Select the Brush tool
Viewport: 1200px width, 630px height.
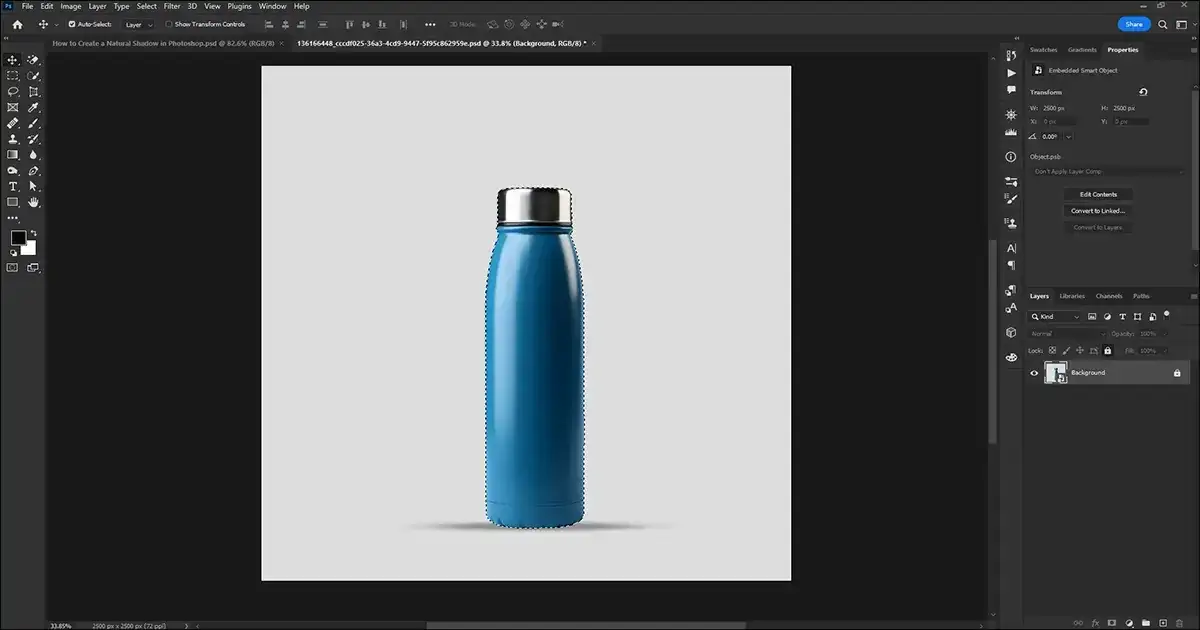[x=33, y=122]
